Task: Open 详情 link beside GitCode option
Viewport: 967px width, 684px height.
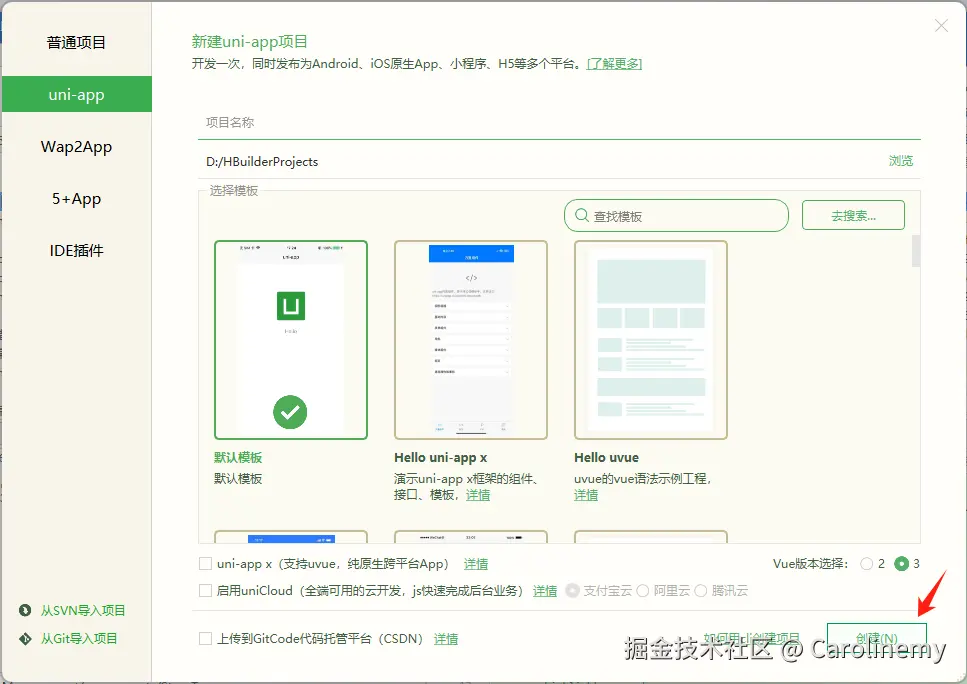Action: 446,639
